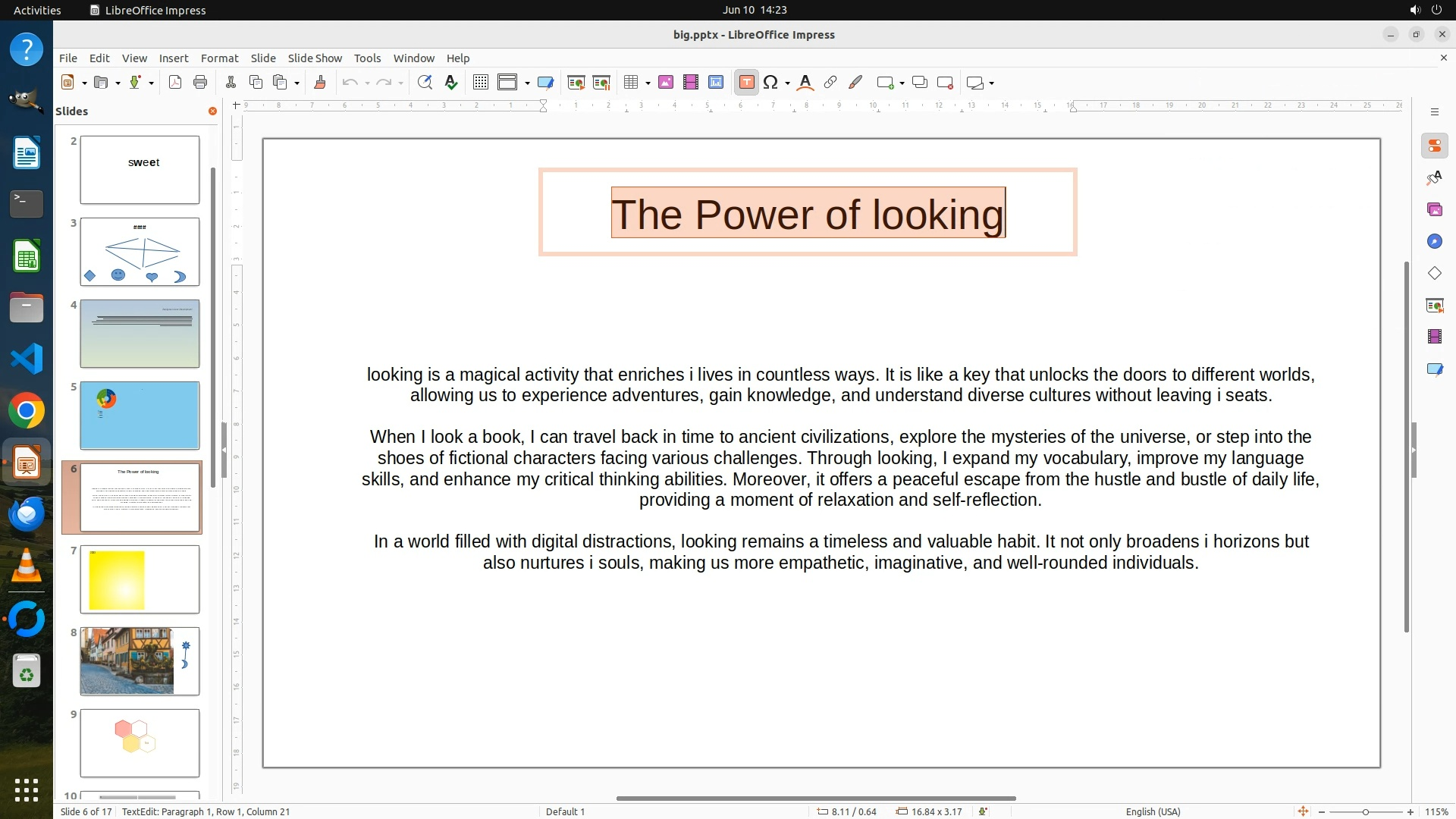This screenshot has height=819, width=1456.
Task: Close the Slides panel
Action: click(x=212, y=111)
